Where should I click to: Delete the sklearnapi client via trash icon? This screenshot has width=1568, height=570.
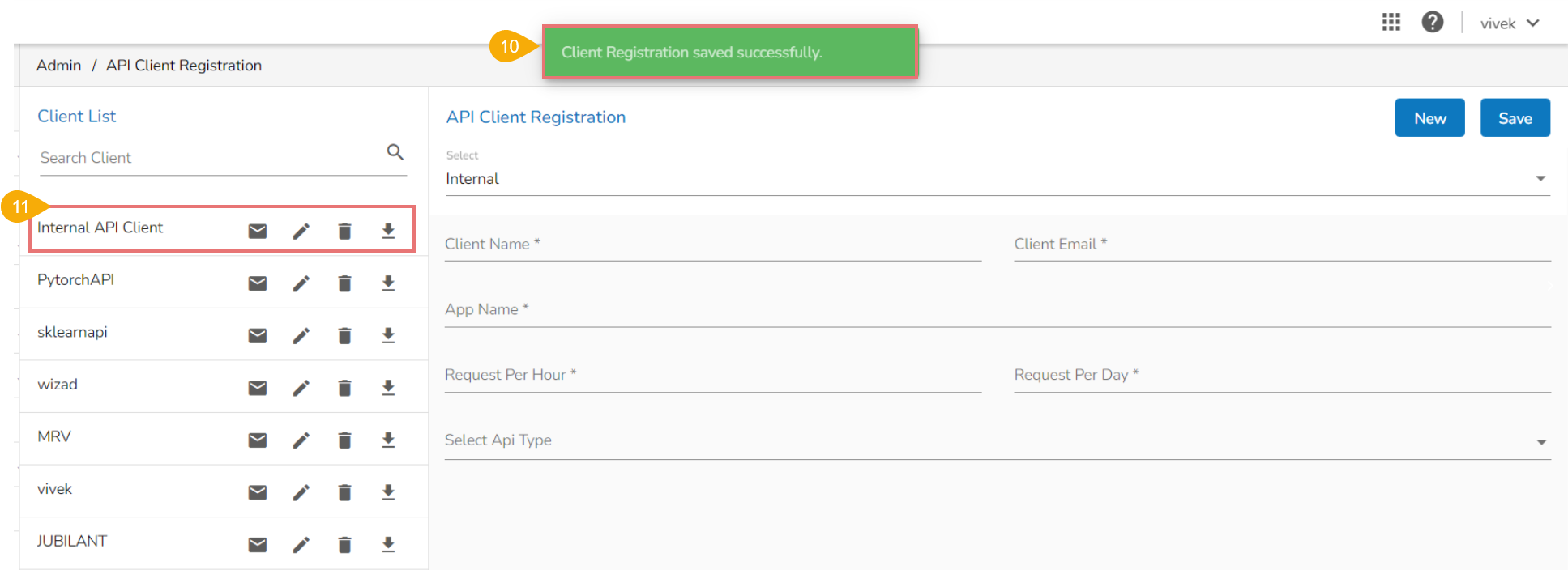tap(344, 336)
